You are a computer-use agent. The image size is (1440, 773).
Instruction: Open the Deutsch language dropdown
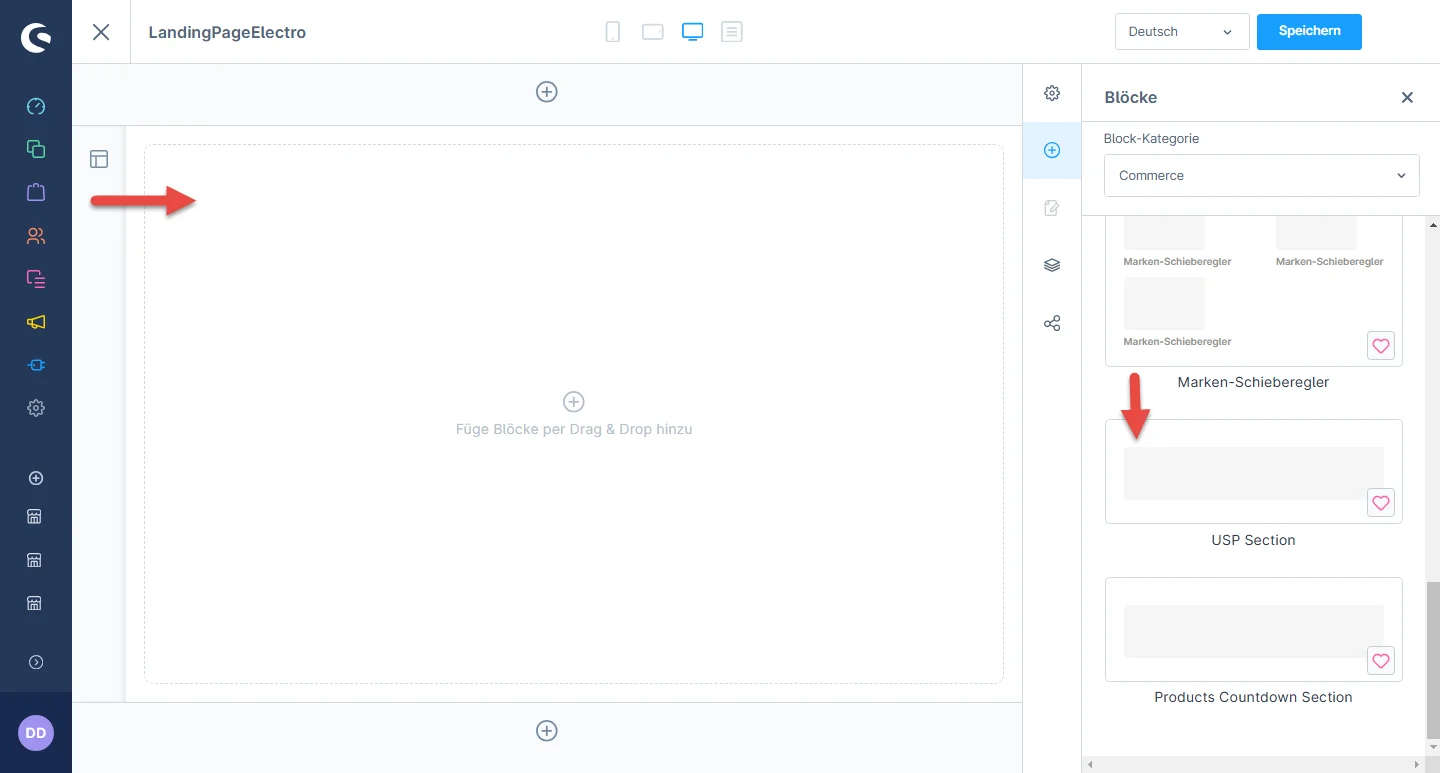point(1181,32)
